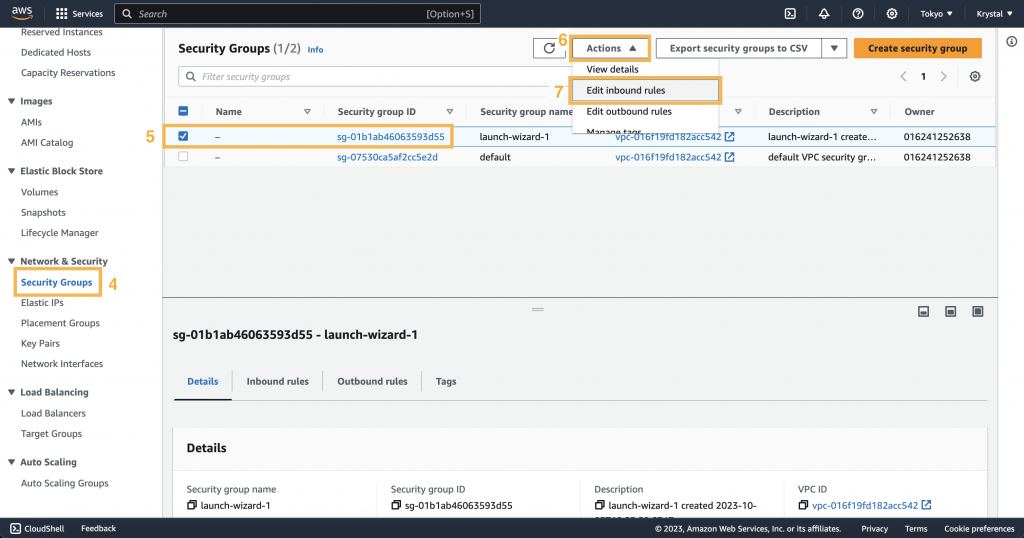This screenshot has height=538, width=1024.
Task: Open Elastic IPs in sidebar
Action: [42, 302]
